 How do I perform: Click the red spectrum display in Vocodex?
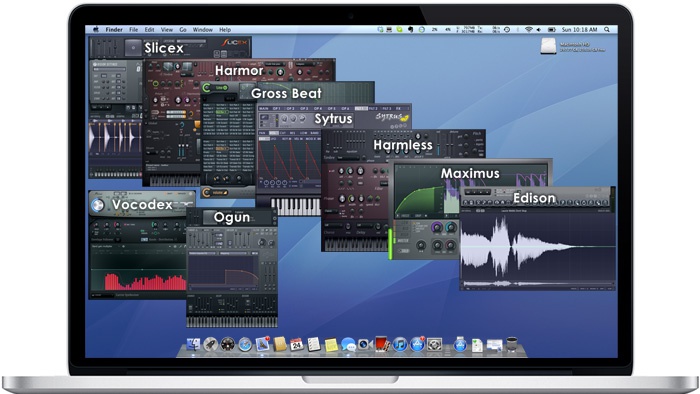[x=146, y=282]
